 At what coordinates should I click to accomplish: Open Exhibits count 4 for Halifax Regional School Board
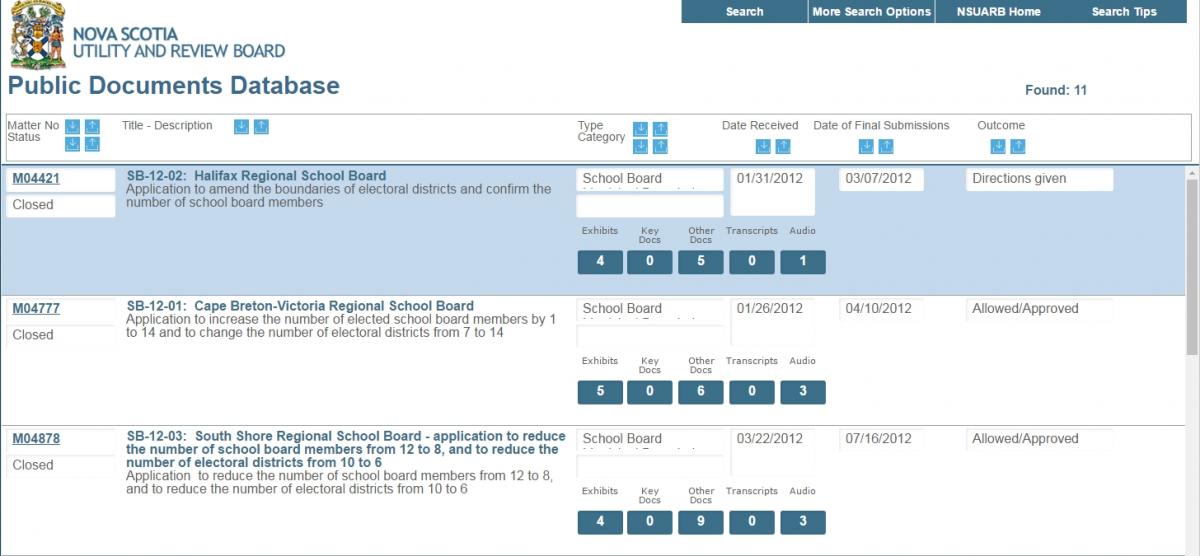pyautogui.click(x=600, y=262)
